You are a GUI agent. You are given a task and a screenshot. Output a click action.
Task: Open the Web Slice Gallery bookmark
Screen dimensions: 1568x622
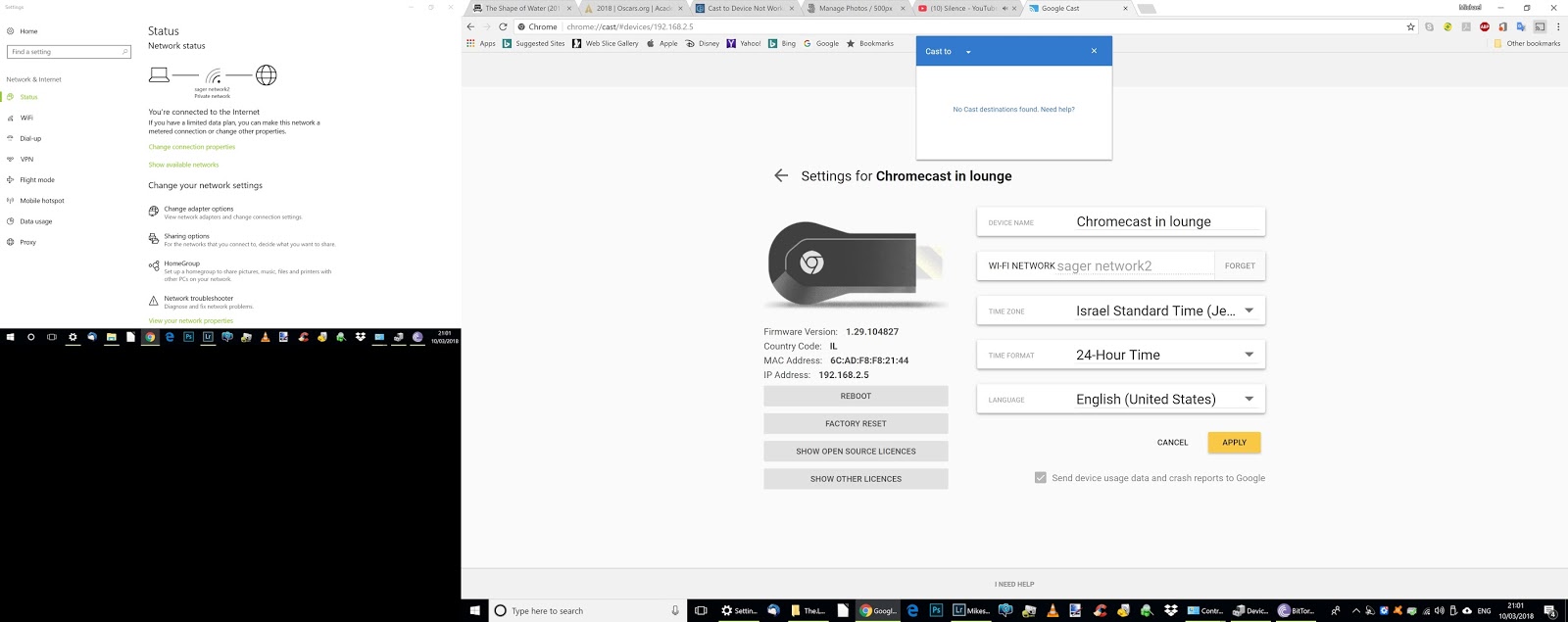[x=605, y=43]
